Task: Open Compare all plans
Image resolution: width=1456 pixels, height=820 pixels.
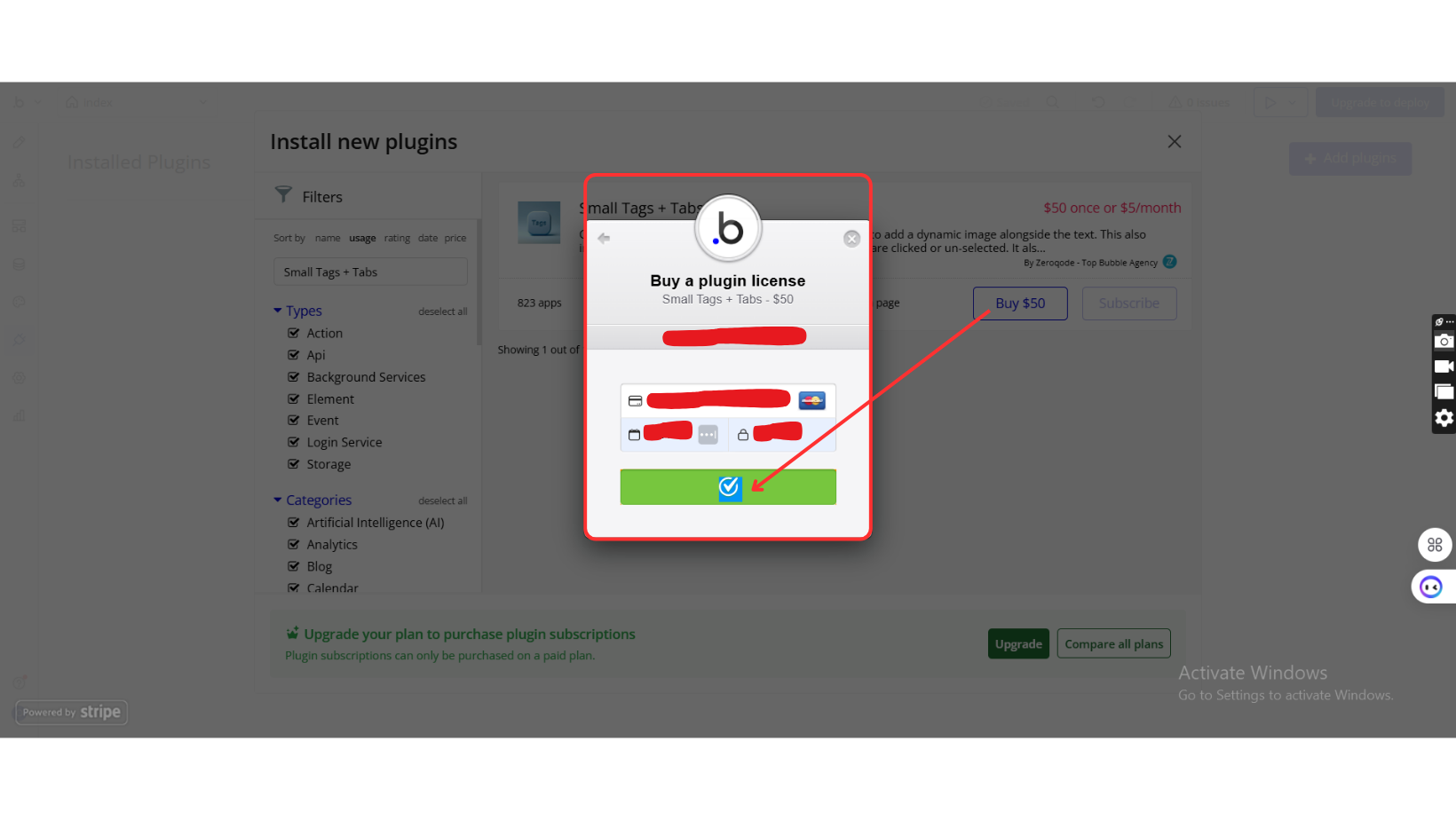Action: pos(1114,644)
